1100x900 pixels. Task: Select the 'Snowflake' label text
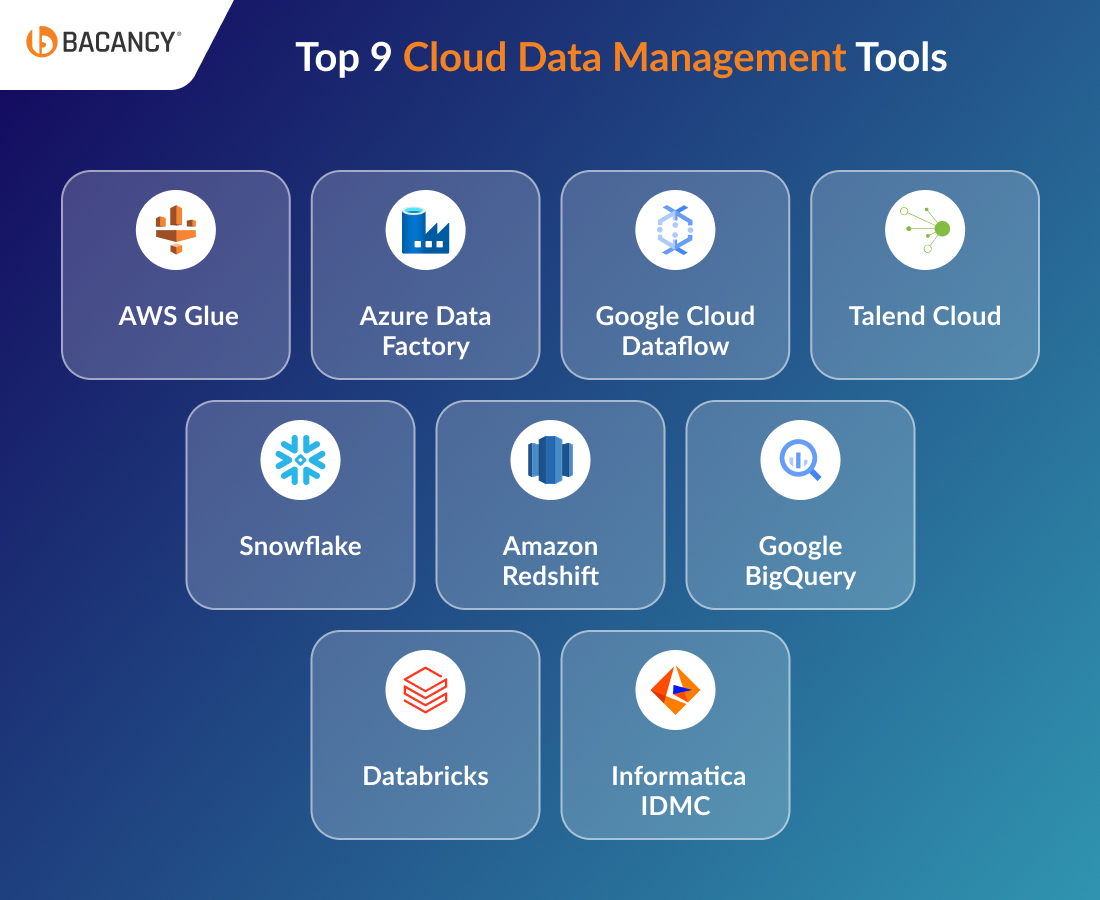point(301,546)
